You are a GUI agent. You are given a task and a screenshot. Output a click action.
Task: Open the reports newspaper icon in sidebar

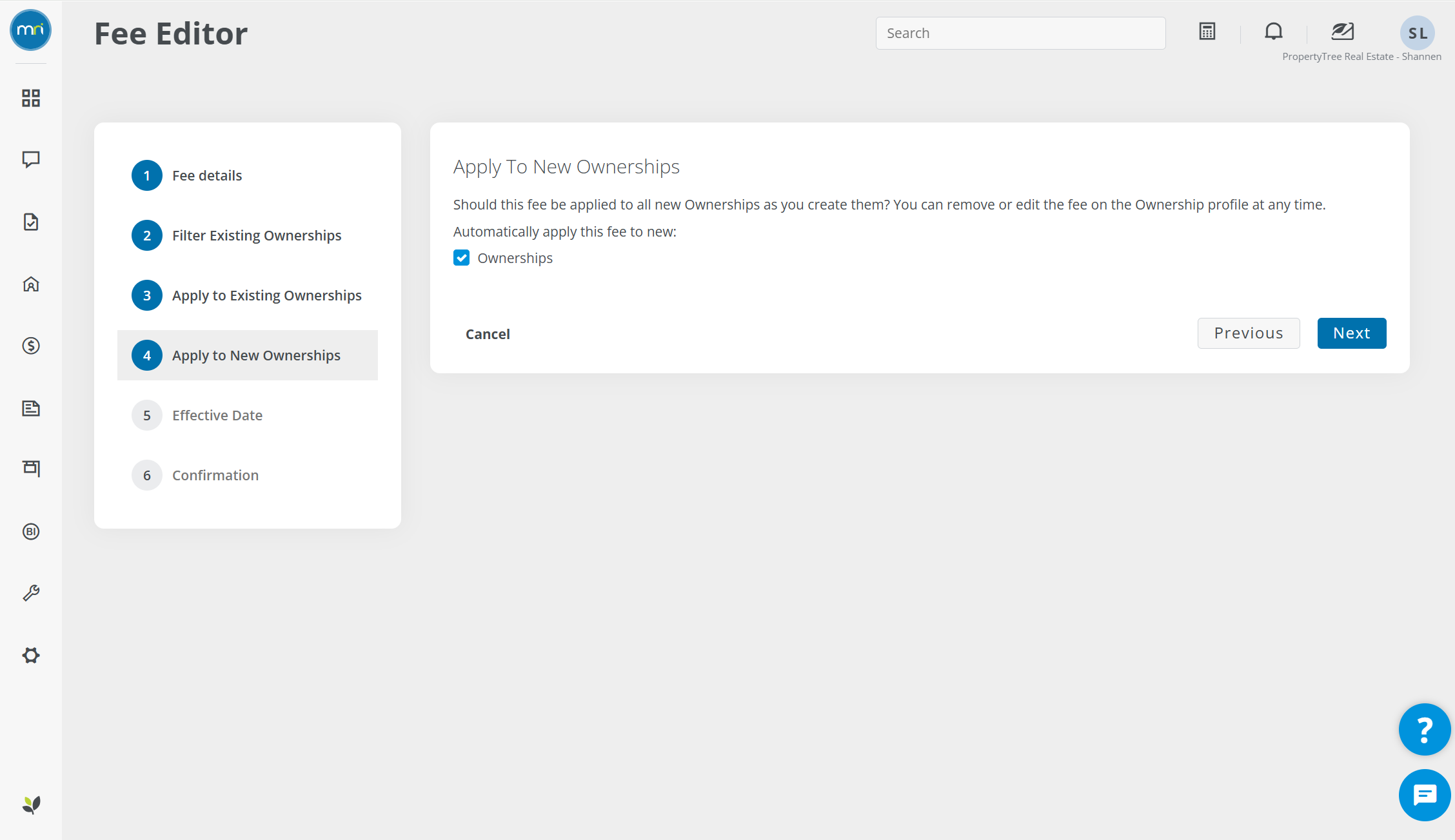click(31, 408)
